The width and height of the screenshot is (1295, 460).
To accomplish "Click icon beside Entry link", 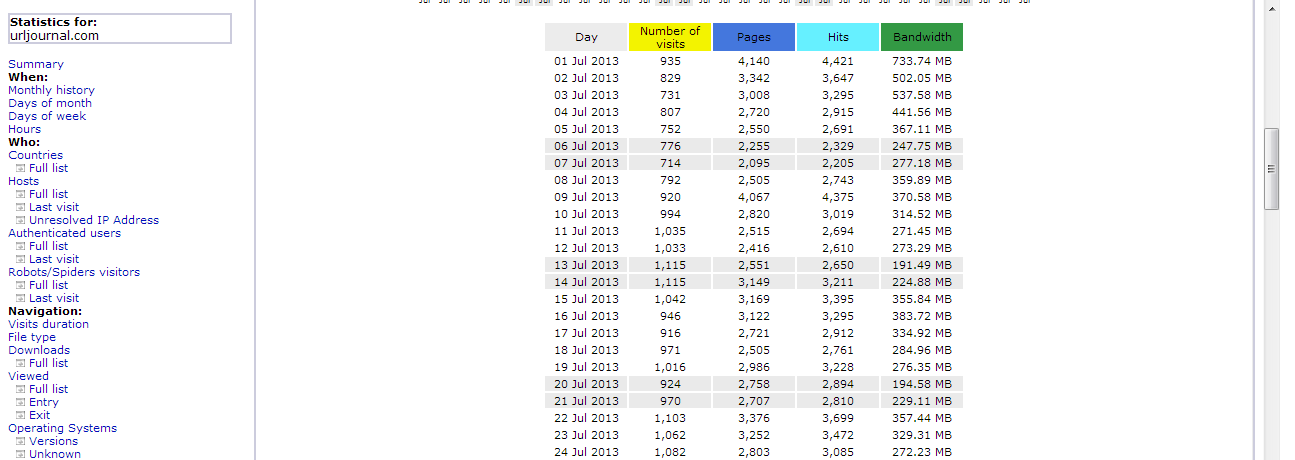I will point(20,402).
